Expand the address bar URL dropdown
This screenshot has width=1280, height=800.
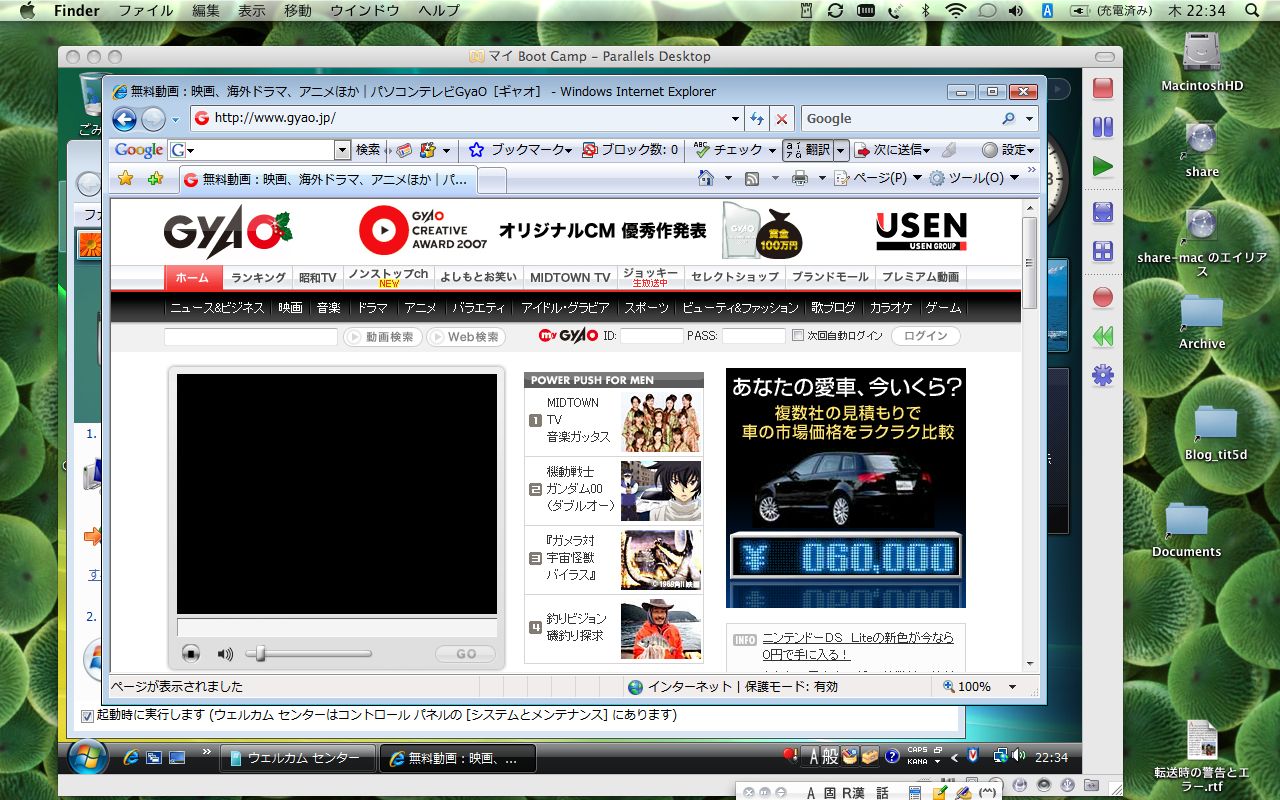(735, 119)
